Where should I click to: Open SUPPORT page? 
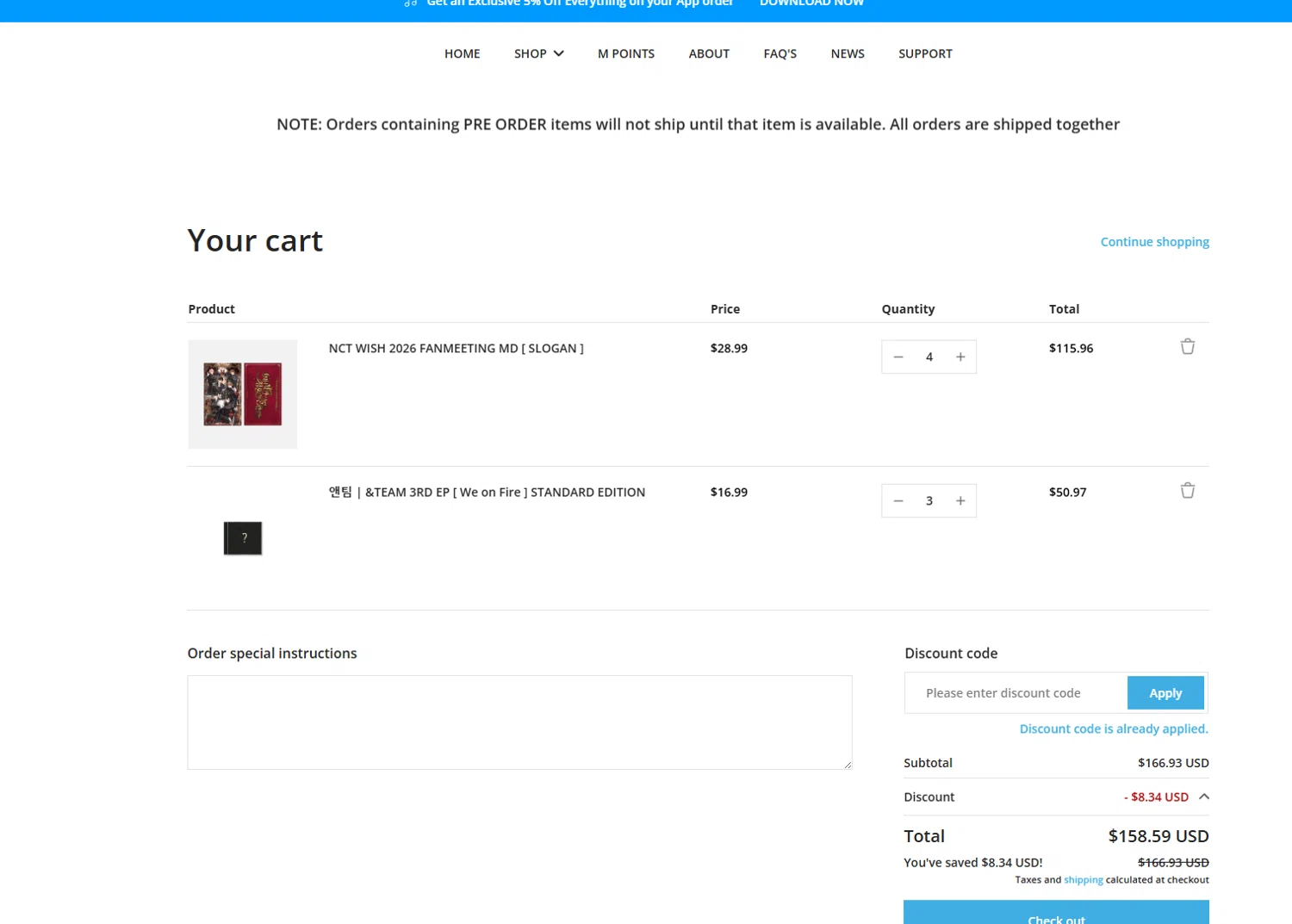[x=925, y=53]
